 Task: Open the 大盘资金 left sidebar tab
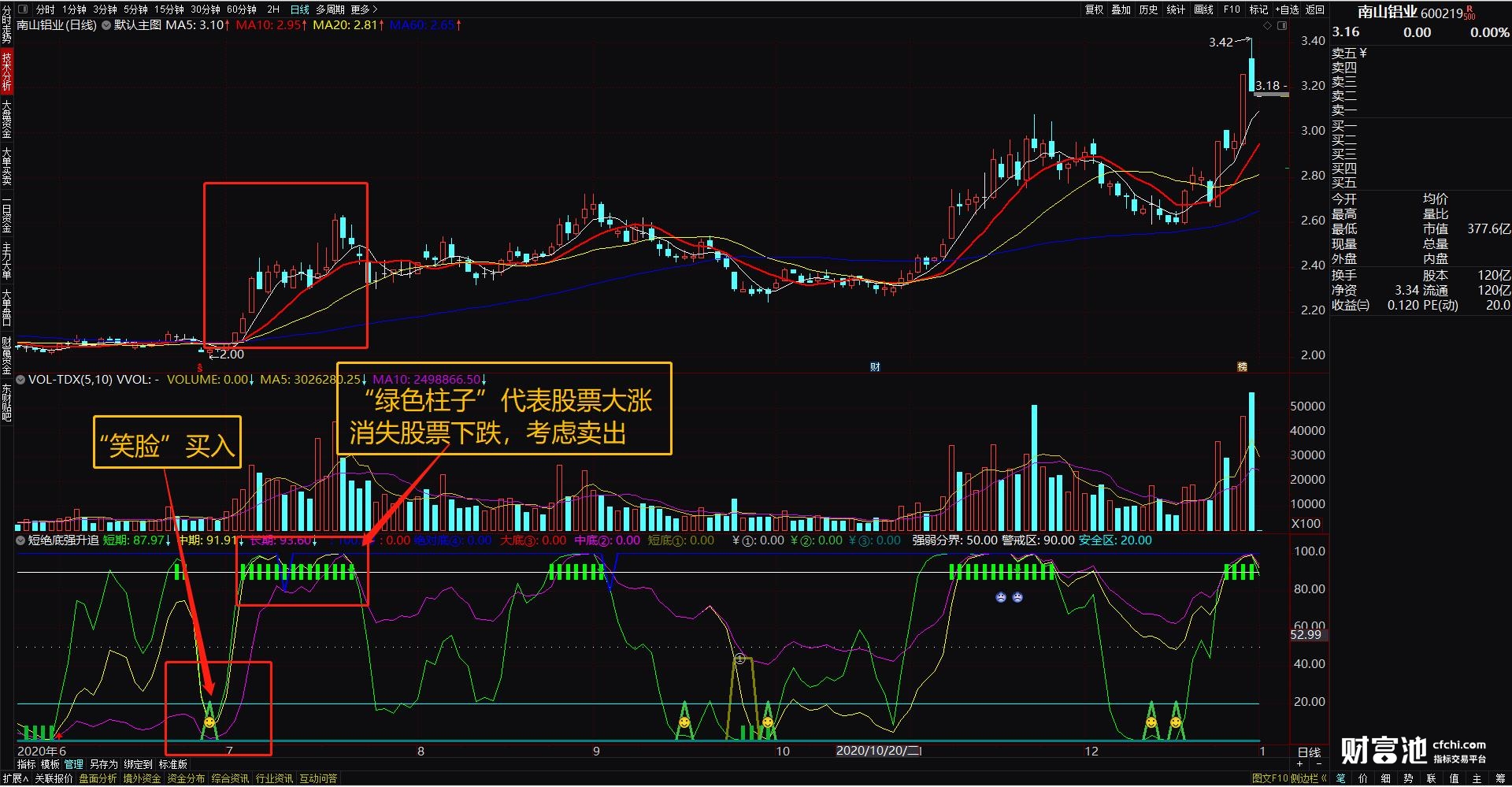6,119
